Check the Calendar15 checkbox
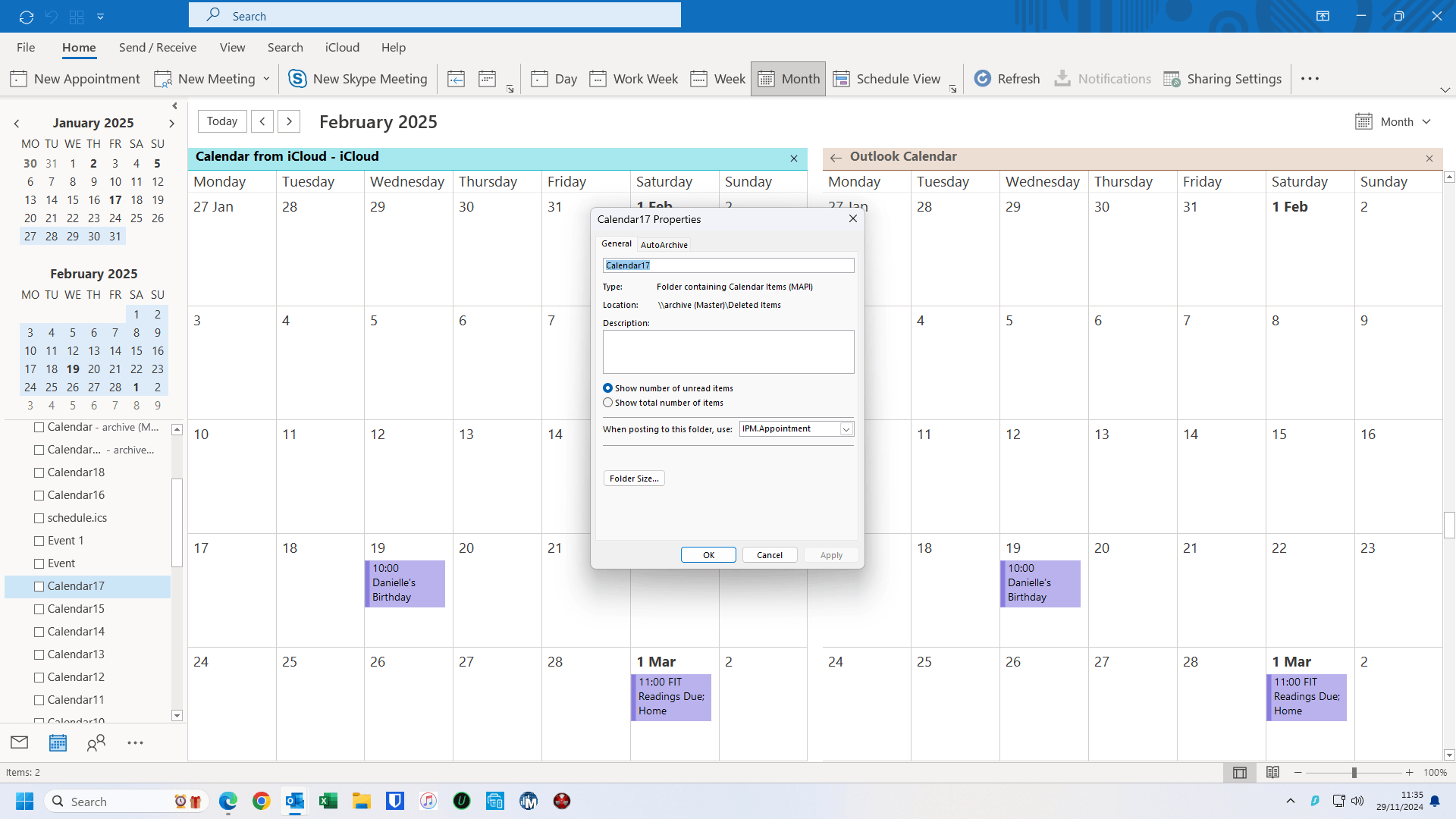This screenshot has width=1456, height=819. [x=39, y=609]
